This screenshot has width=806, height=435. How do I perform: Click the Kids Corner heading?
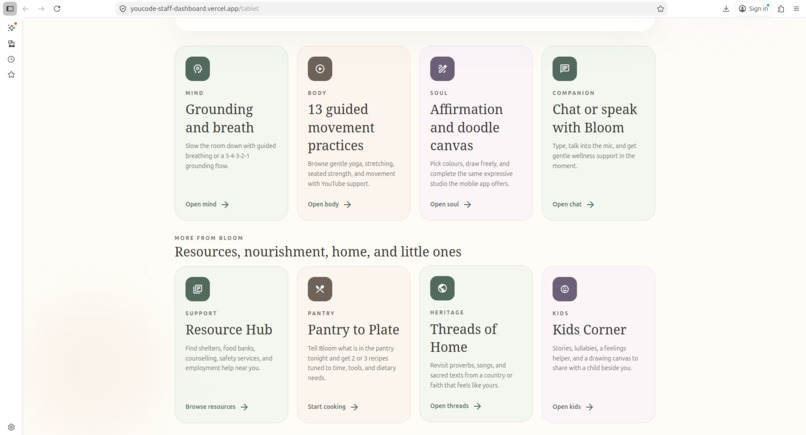[589, 330]
